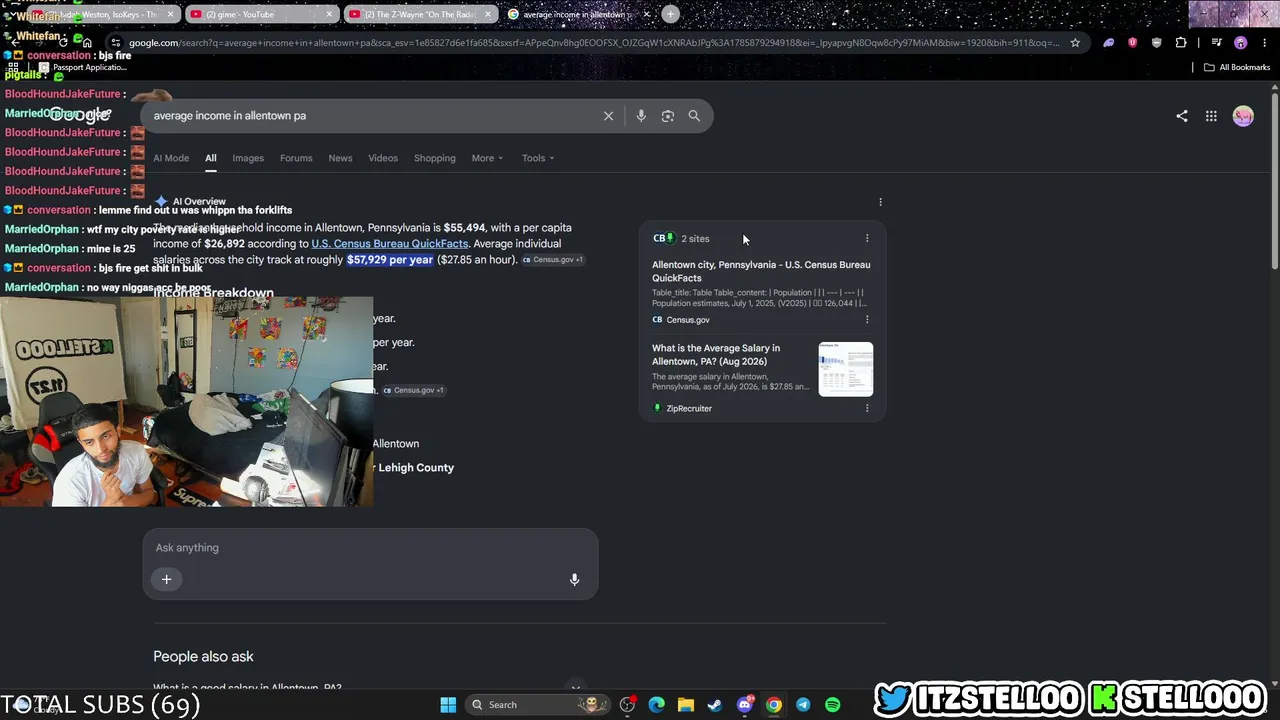Open AI Overview more options menu

(x=880, y=202)
